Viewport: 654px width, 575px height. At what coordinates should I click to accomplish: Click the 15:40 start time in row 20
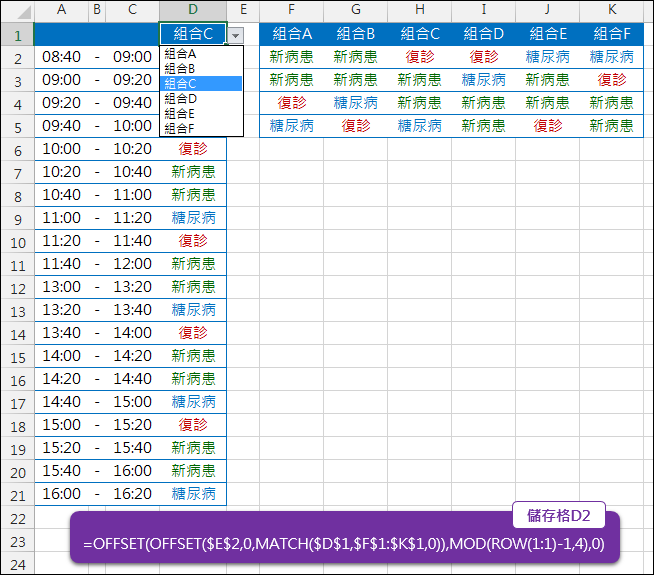61,471
